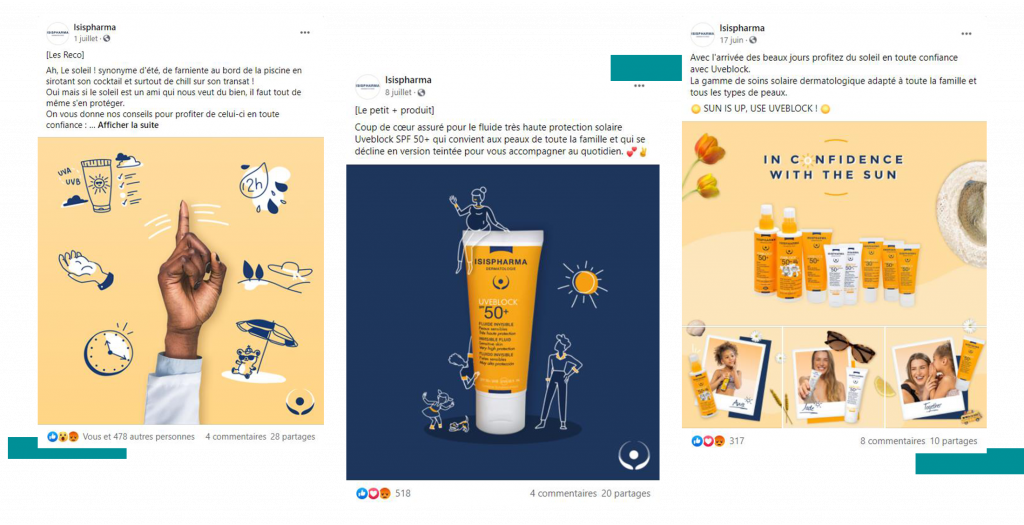This screenshot has height=525, width=1024.
Task: Click Isispharma avatar on 8 juillet post
Action: pyautogui.click(x=368, y=86)
